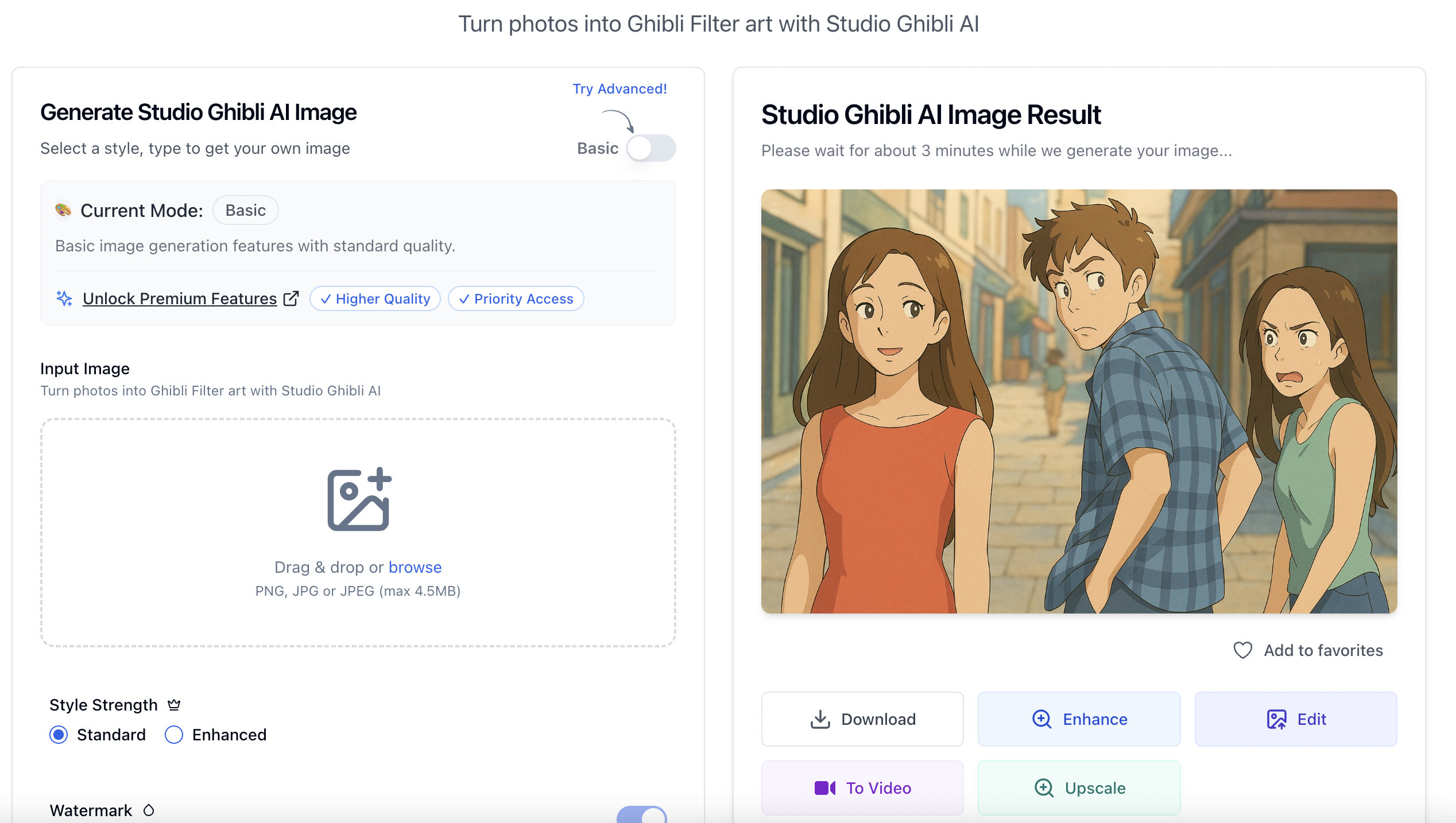Click the Upscale button
The image size is (1456, 823).
[x=1079, y=788]
